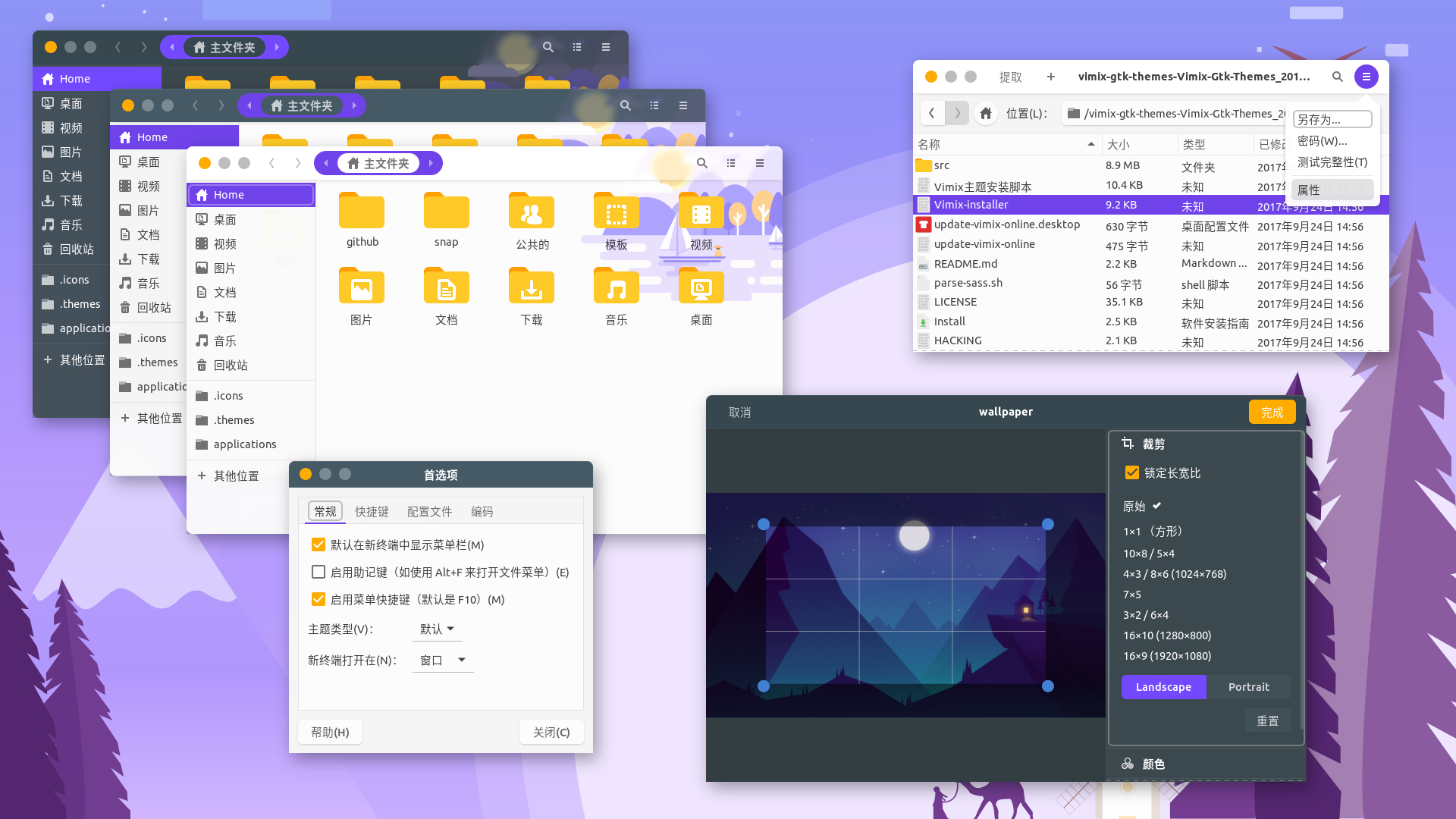Open the 下载 downloads folder icon
The width and height of the screenshot is (1456, 819).
point(531,288)
